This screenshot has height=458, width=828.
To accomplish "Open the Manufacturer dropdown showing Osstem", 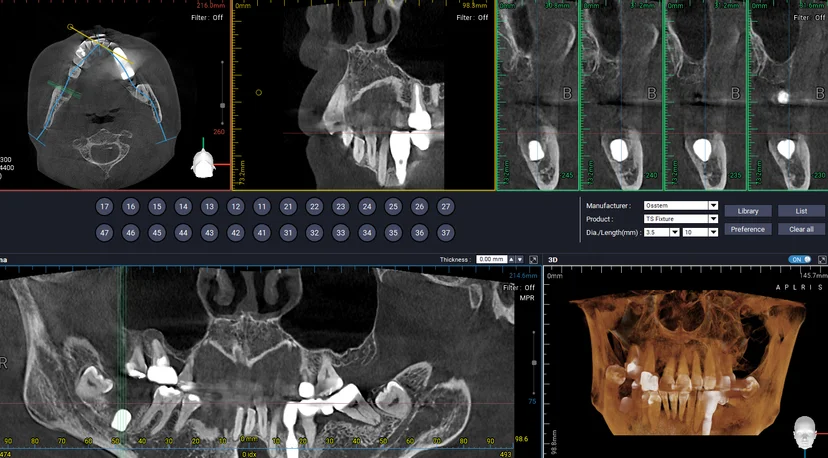I will point(681,205).
